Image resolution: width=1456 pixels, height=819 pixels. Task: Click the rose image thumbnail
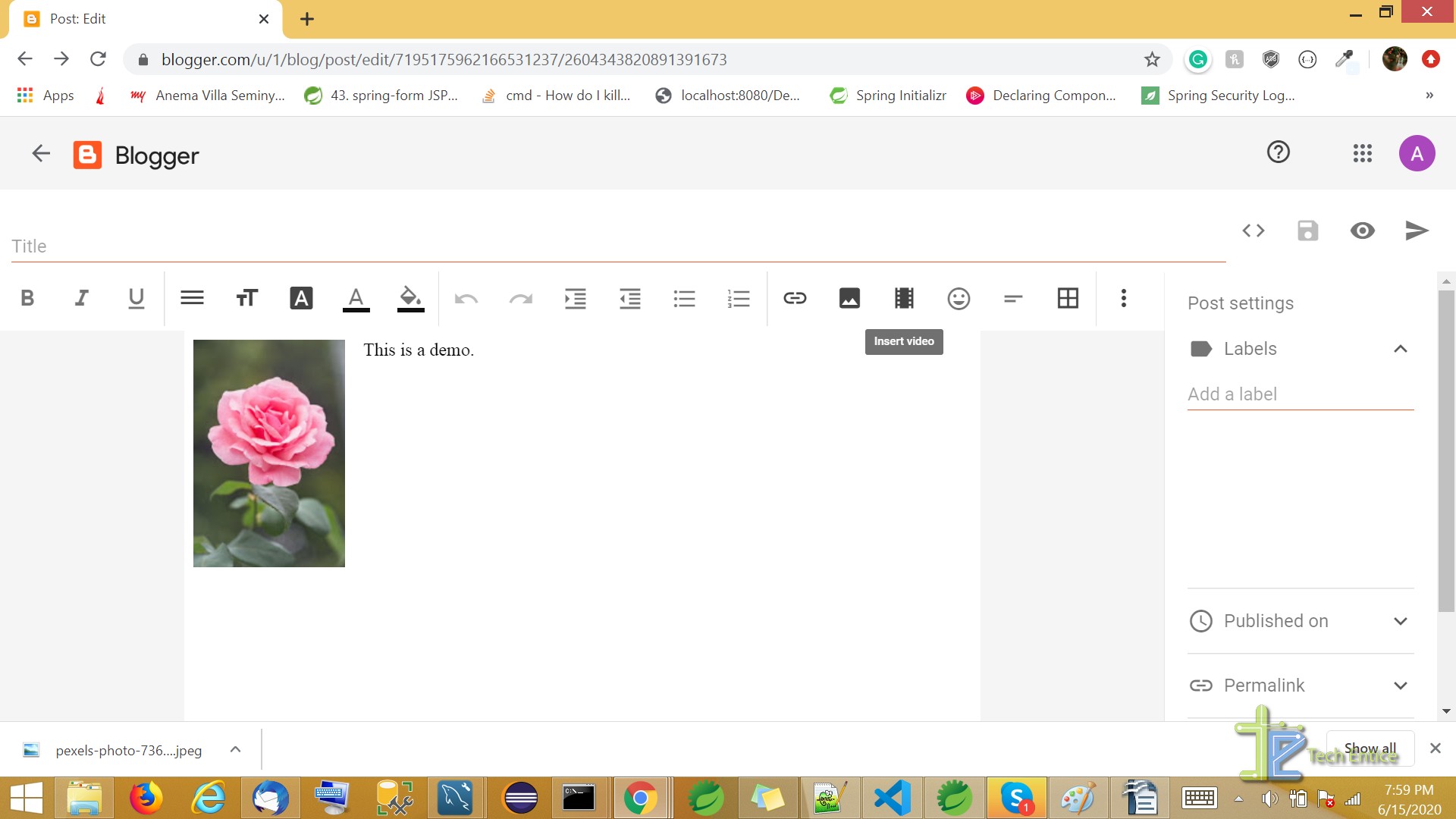[x=269, y=453]
